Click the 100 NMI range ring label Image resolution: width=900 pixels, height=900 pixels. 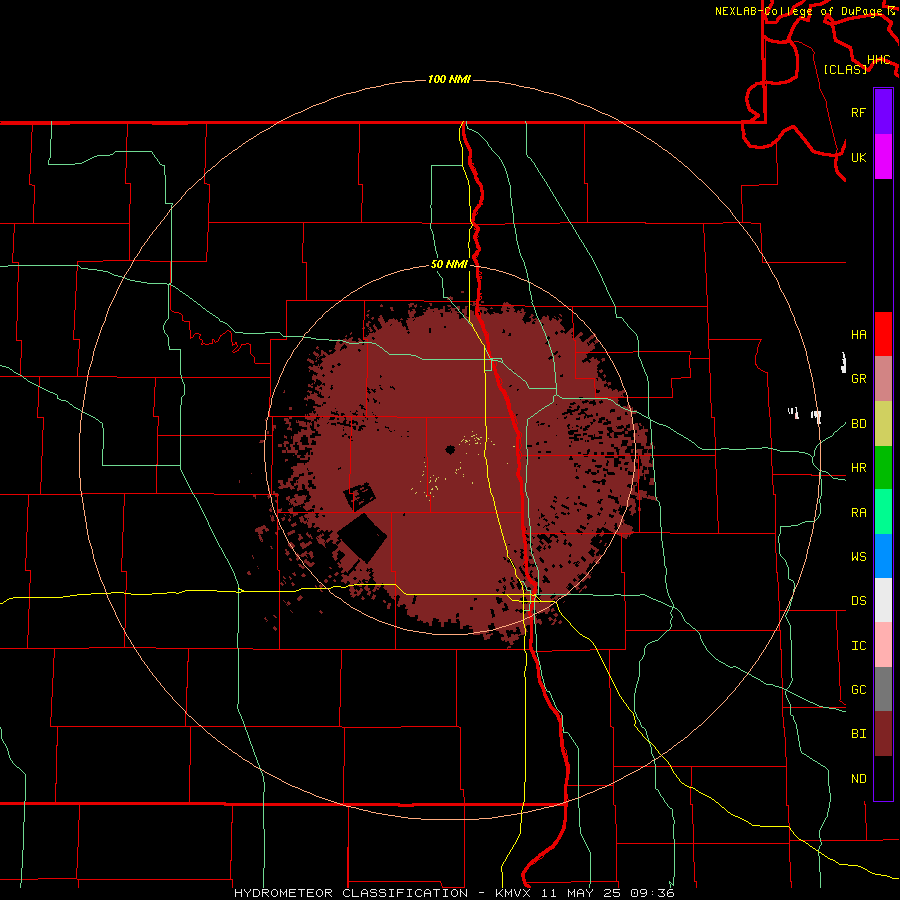[x=449, y=79]
